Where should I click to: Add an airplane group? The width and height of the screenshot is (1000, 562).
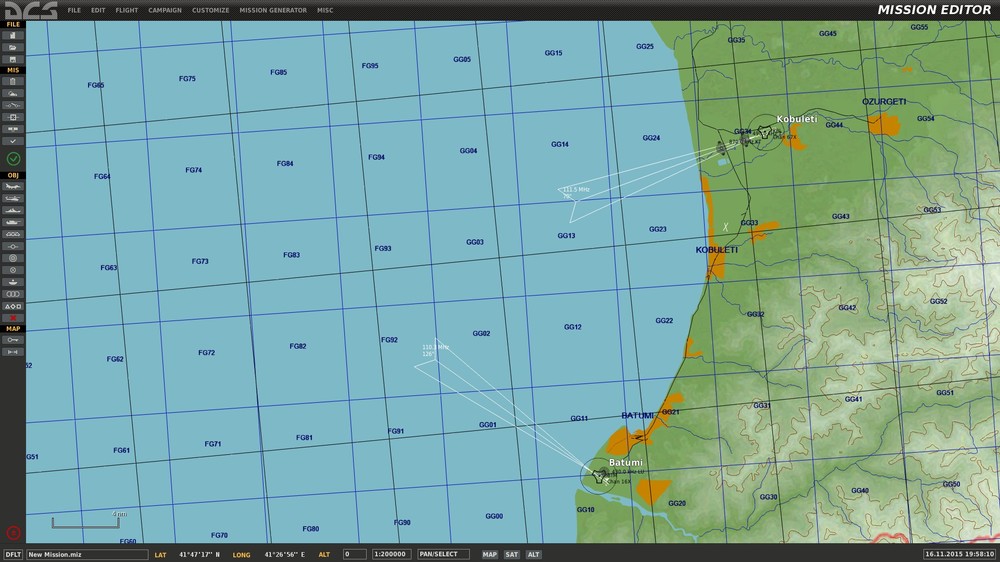click(x=13, y=187)
